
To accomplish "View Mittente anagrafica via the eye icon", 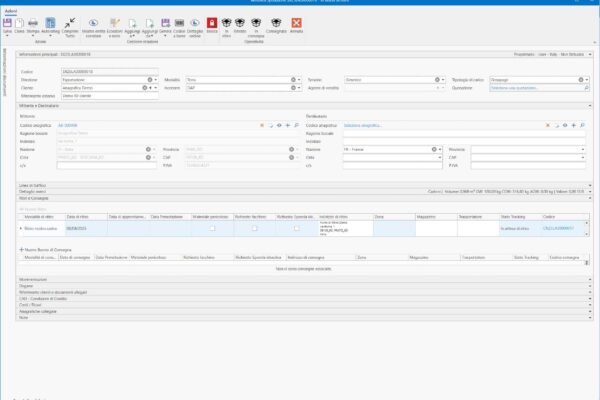I will [x=279, y=126].
